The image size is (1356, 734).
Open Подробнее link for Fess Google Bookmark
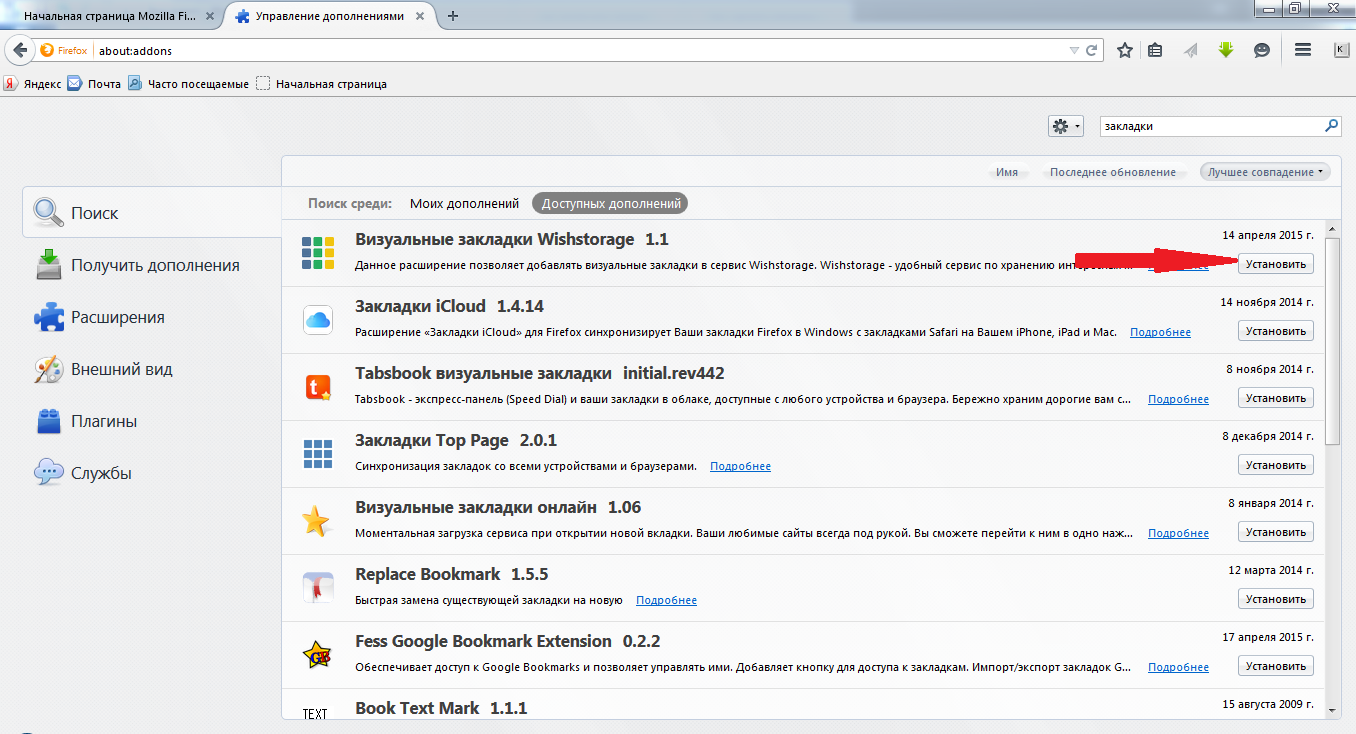(1178, 667)
